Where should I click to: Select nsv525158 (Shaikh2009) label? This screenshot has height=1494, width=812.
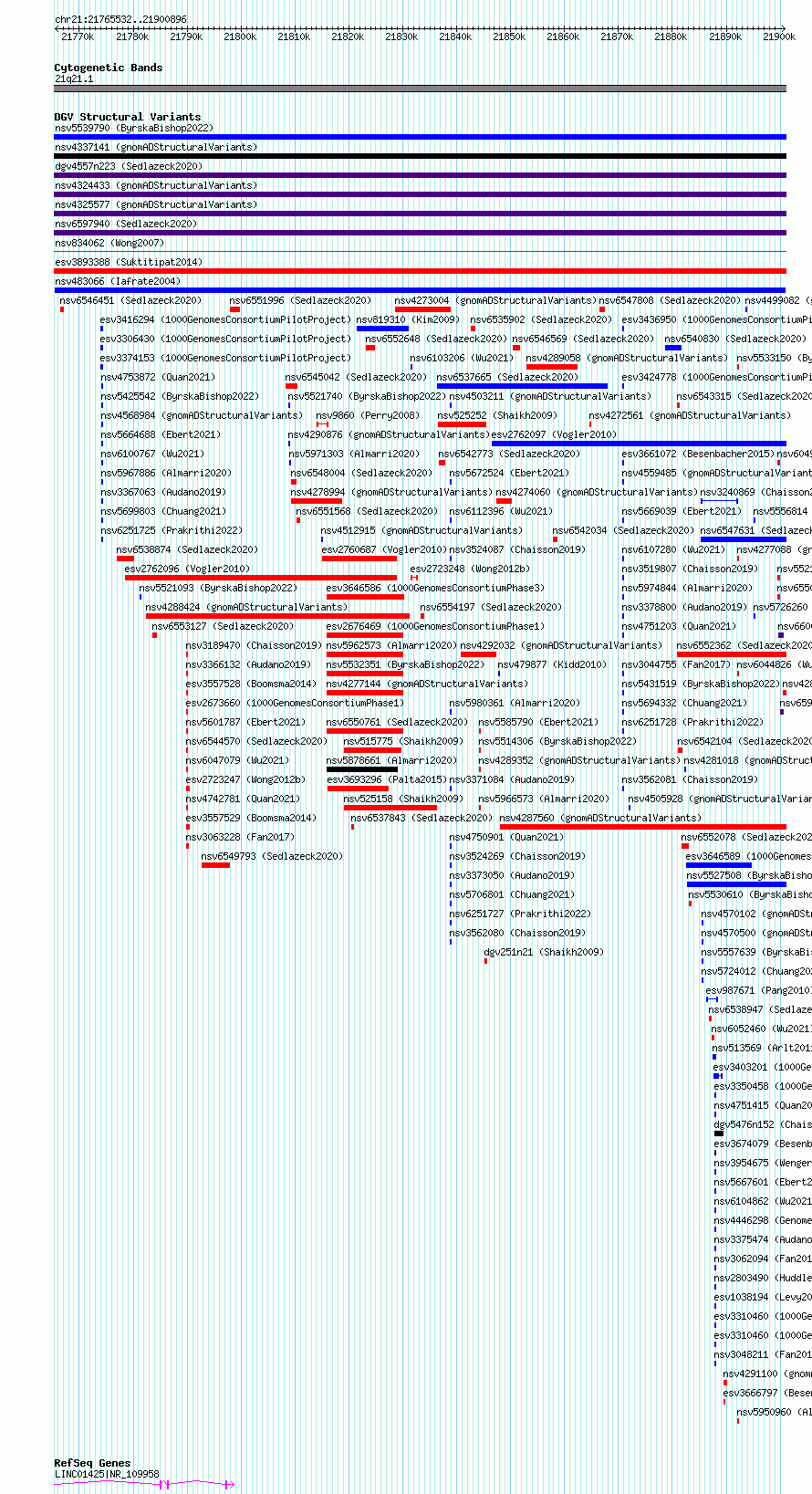point(403,799)
